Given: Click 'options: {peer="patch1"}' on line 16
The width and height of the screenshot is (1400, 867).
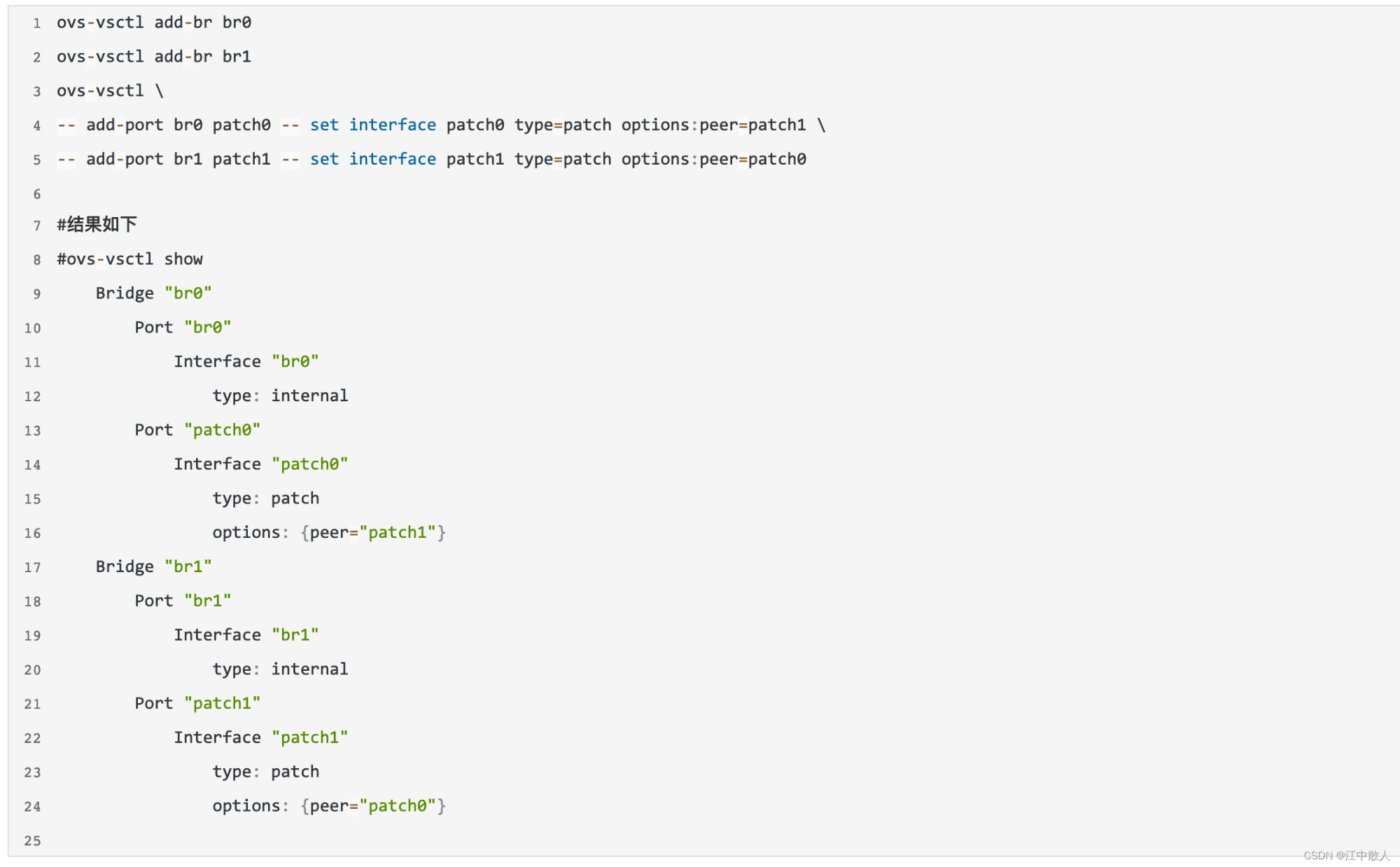Looking at the screenshot, I should (329, 533).
